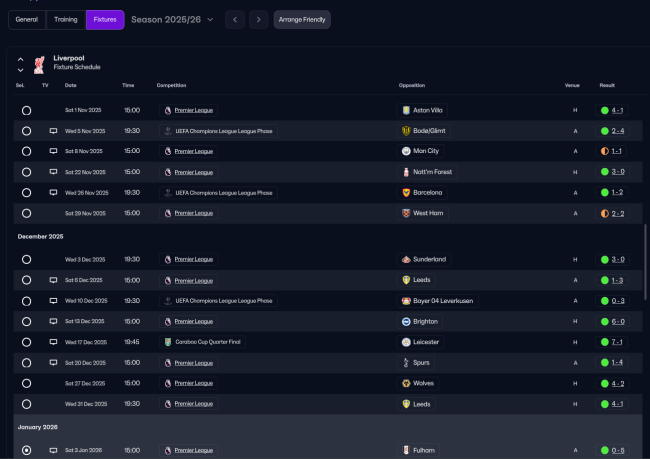The height and width of the screenshot is (459, 650).
Task: Collapse the Liverpool Fixture Schedule panel
Action: [20, 59]
